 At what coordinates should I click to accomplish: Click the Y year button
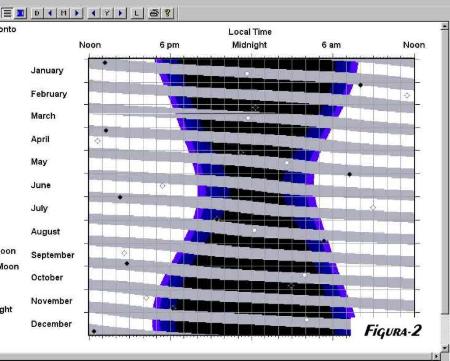[x=107, y=13]
